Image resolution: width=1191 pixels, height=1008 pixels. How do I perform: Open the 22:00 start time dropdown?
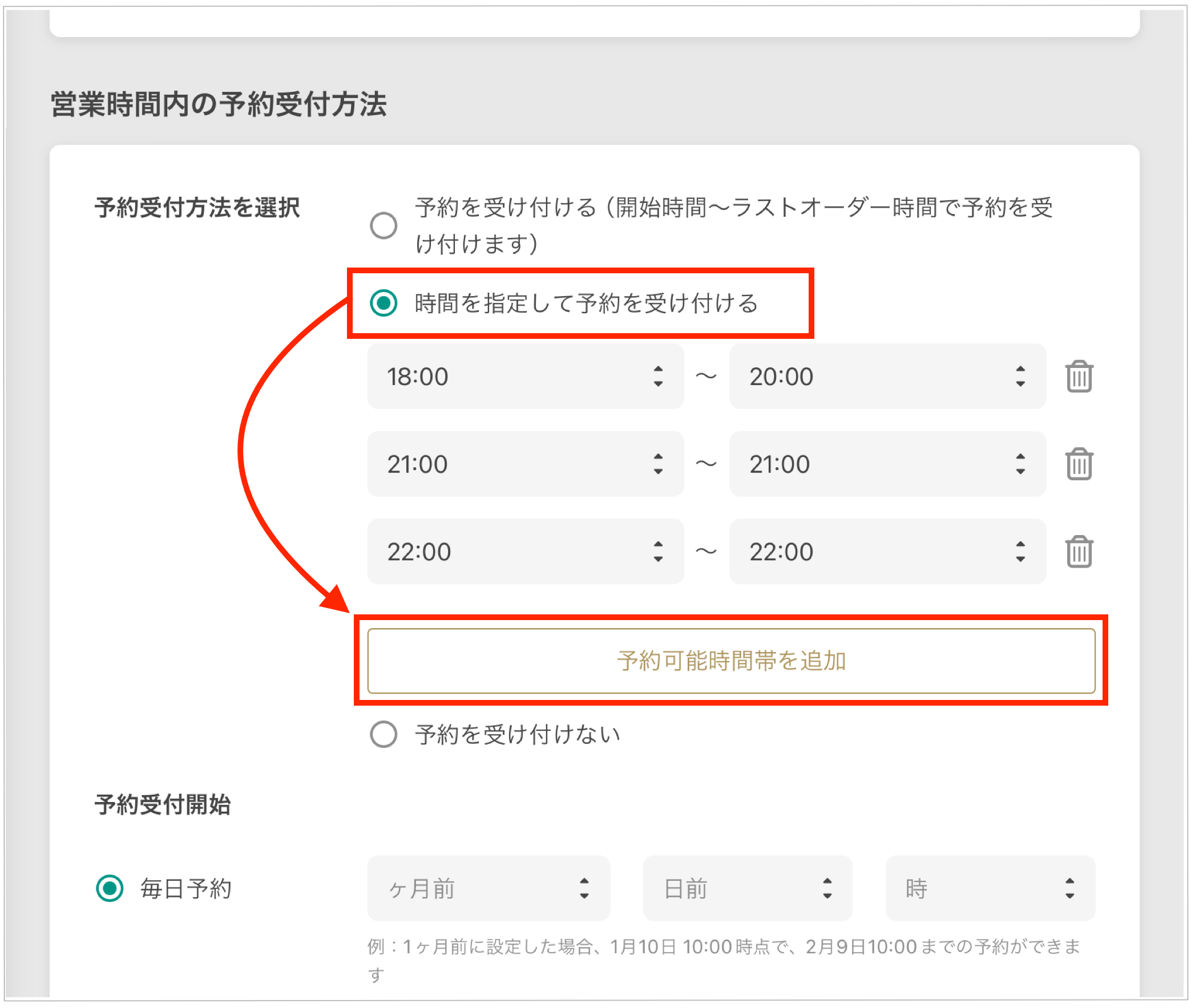pos(524,552)
